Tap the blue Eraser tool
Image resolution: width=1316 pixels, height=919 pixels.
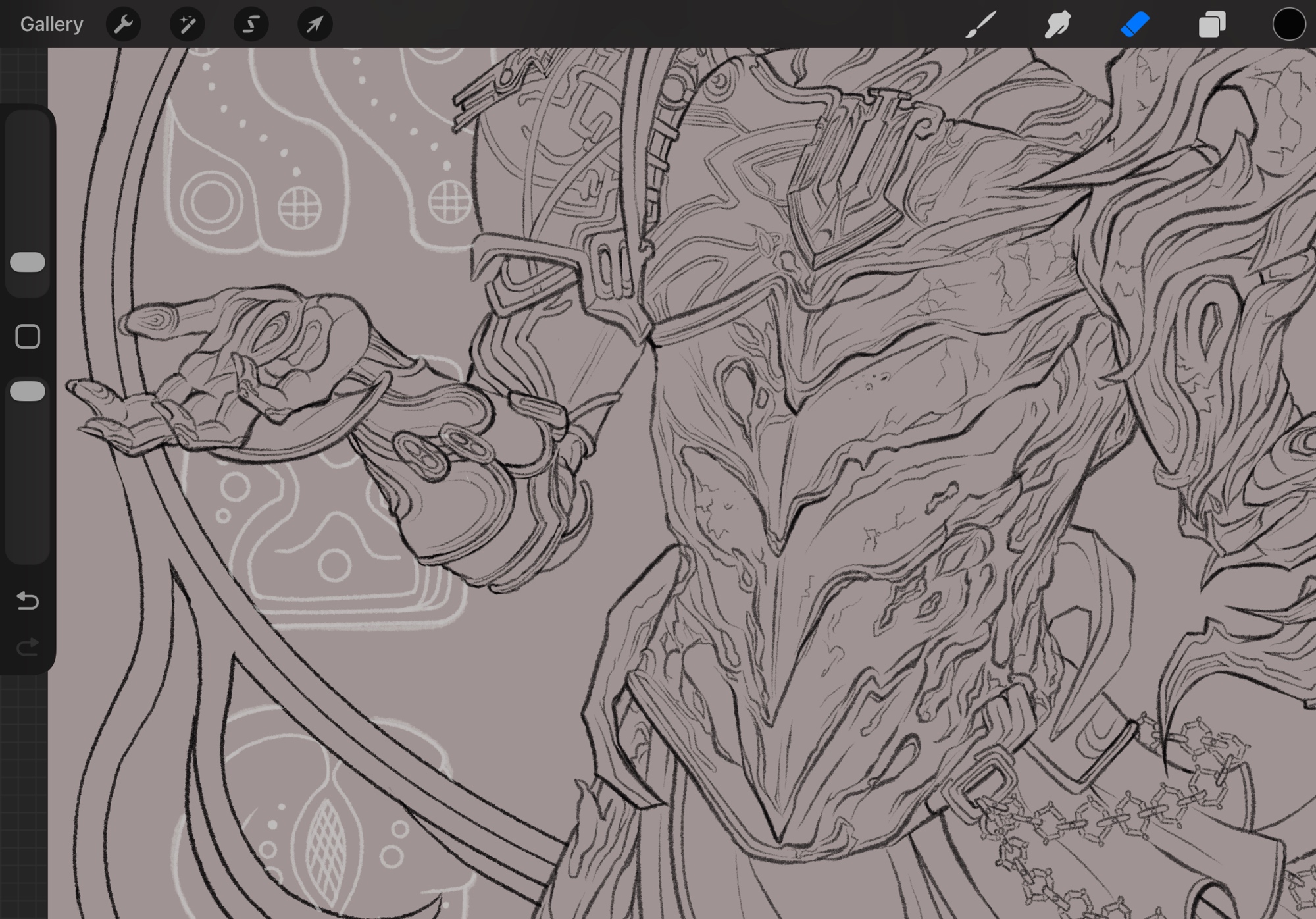coord(1134,24)
